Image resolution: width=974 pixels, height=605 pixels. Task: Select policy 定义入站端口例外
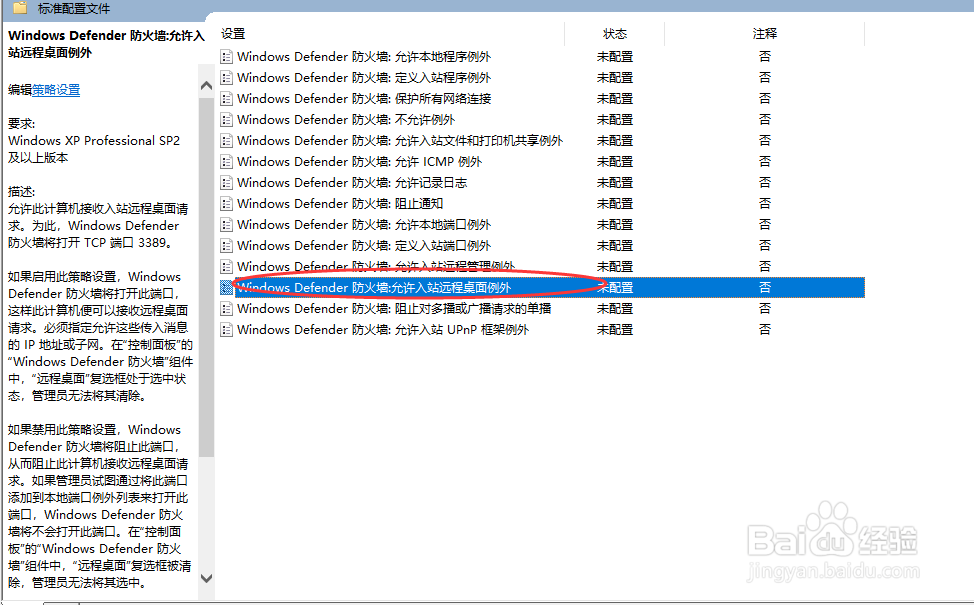[x=364, y=246]
